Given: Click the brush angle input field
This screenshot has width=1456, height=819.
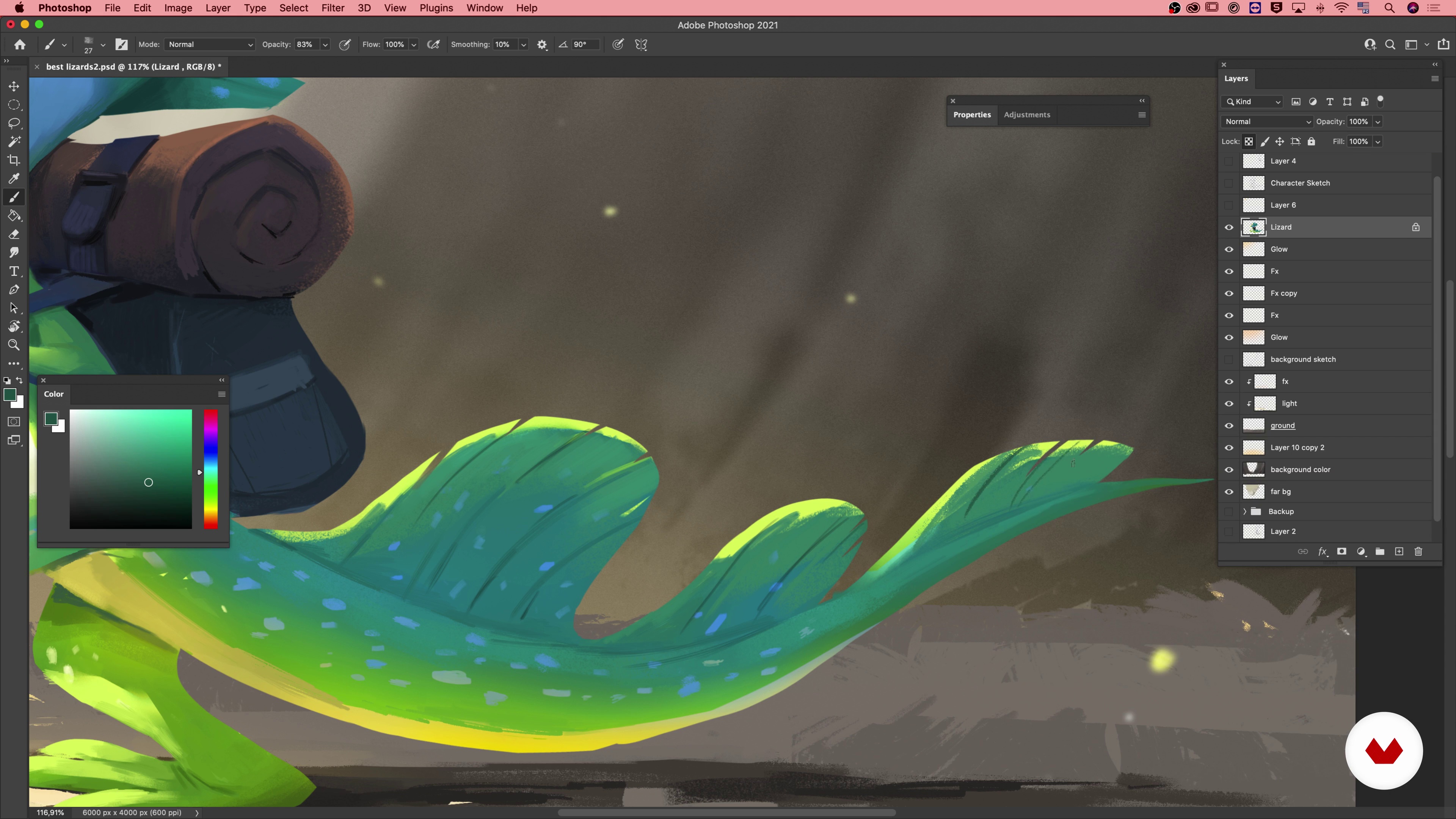Looking at the screenshot, I should coord(585,45).
